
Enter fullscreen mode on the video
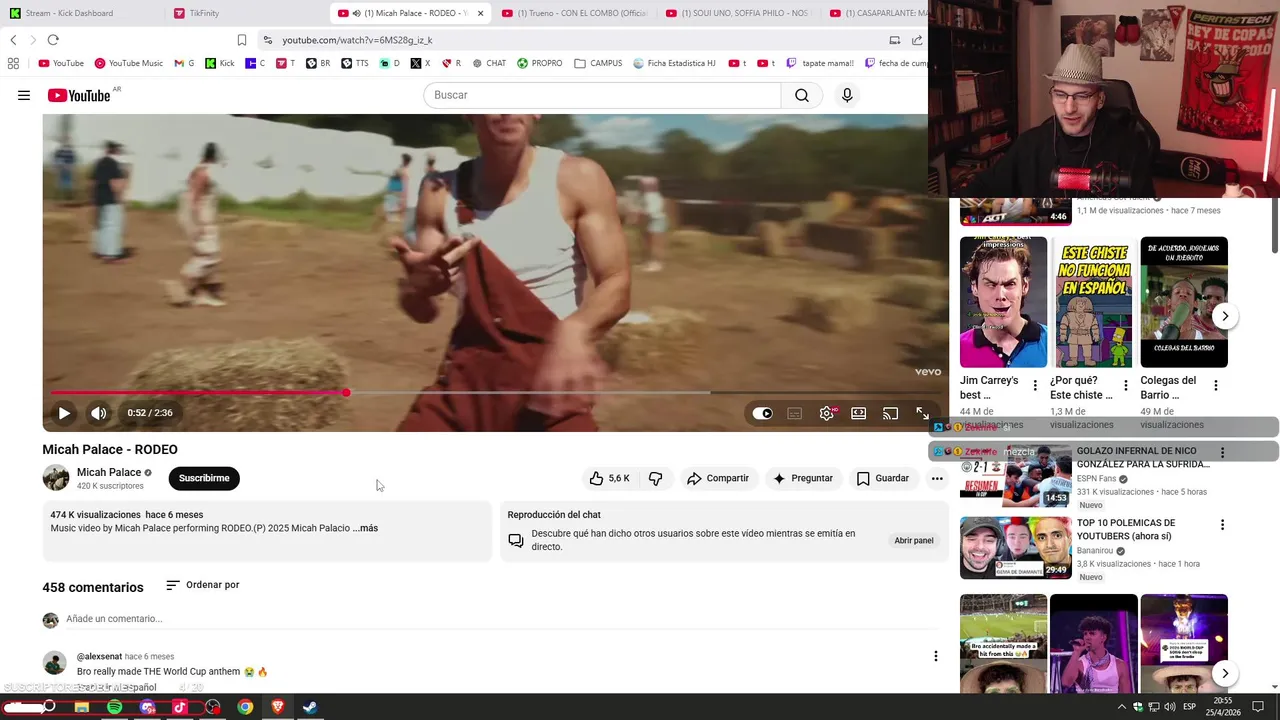922,413
